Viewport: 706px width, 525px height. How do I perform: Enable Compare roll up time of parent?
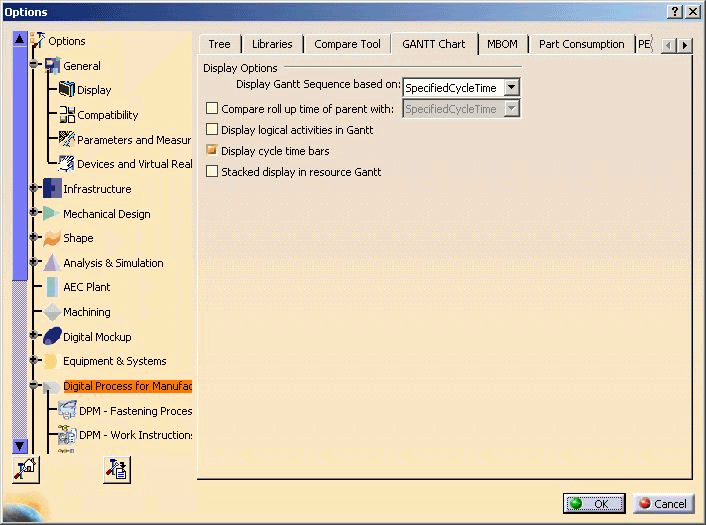211,109
